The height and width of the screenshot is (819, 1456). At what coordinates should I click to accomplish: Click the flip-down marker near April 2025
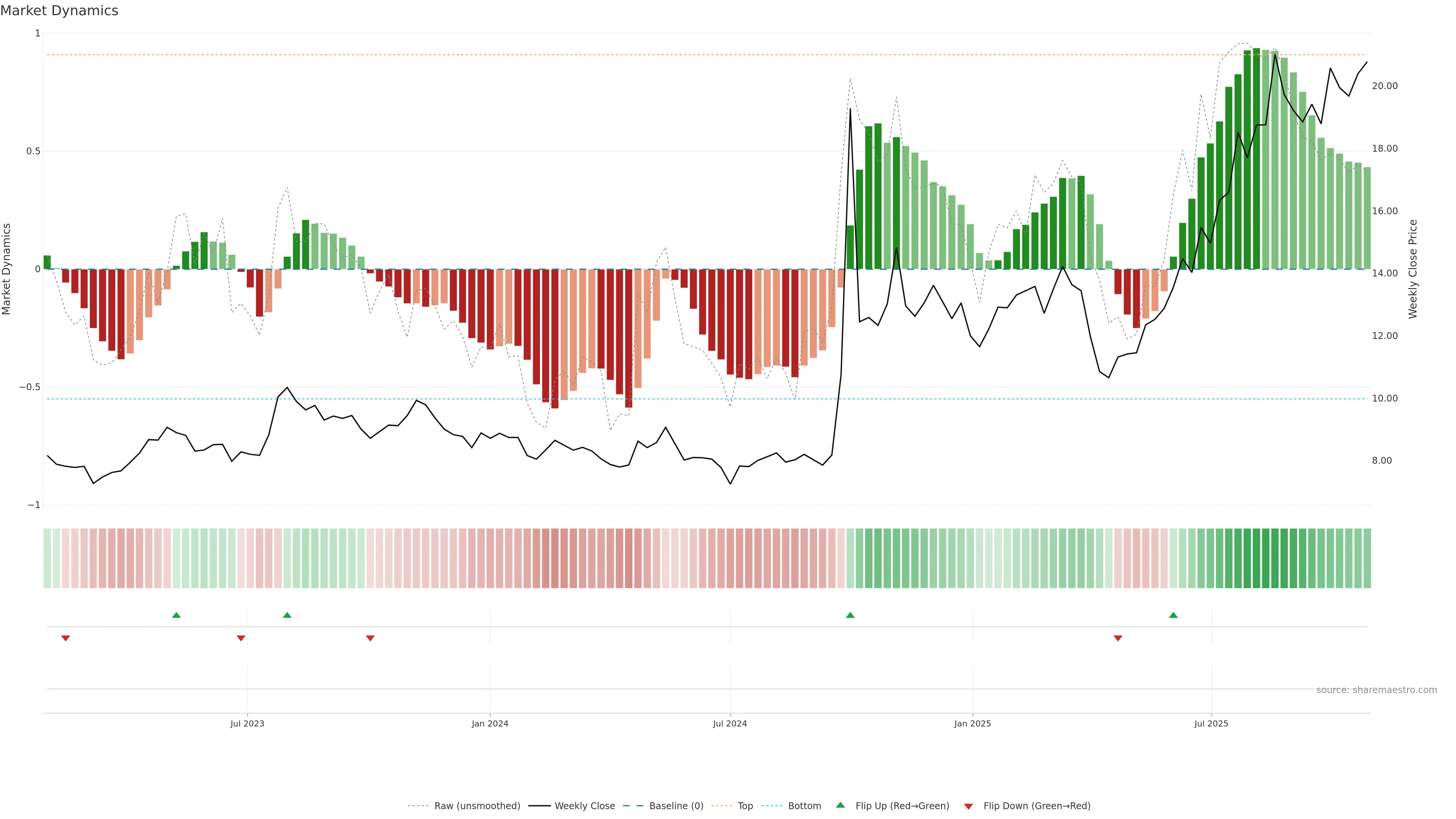point(1117,638)
